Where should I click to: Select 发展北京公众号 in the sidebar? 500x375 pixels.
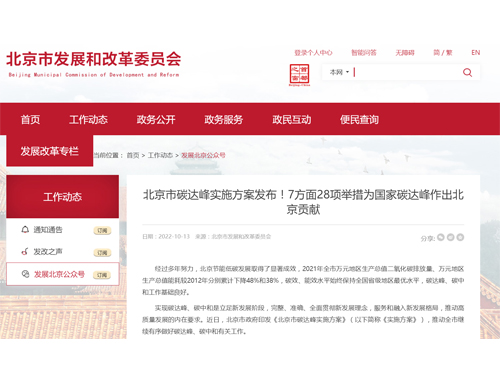(x=59, y=274)
